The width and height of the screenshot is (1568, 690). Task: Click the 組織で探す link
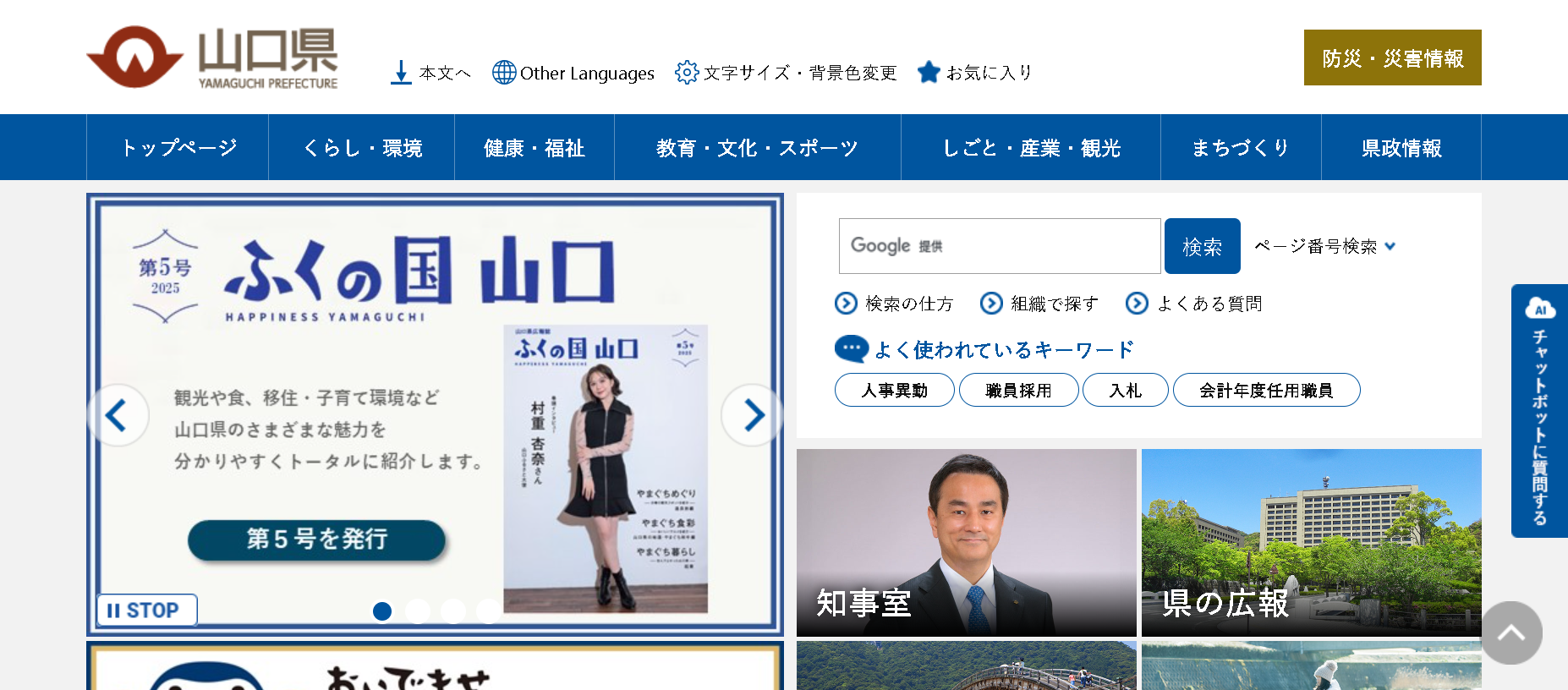(1055, 304)
